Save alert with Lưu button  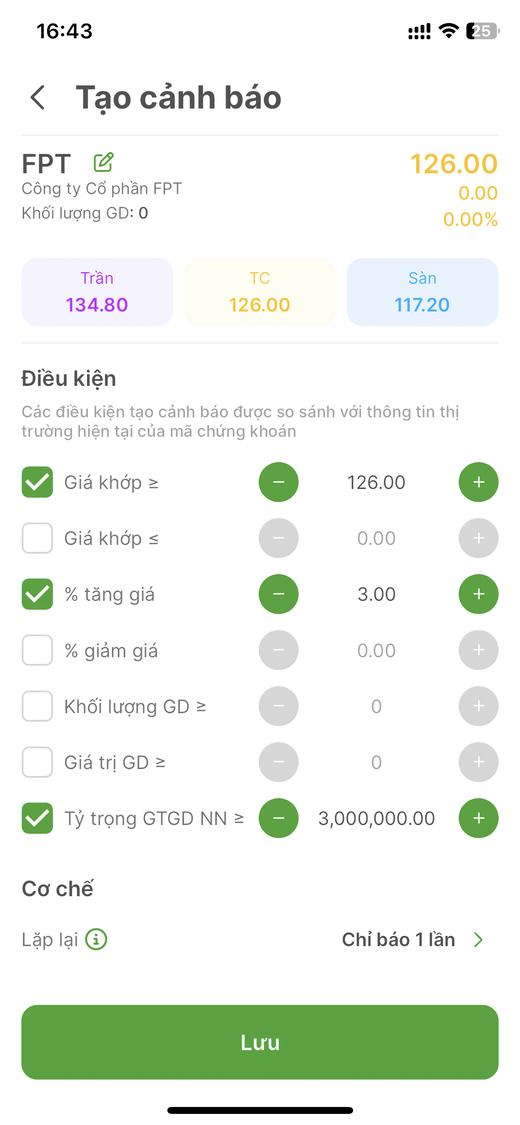pyautogui.click(x=260, y=1042)
